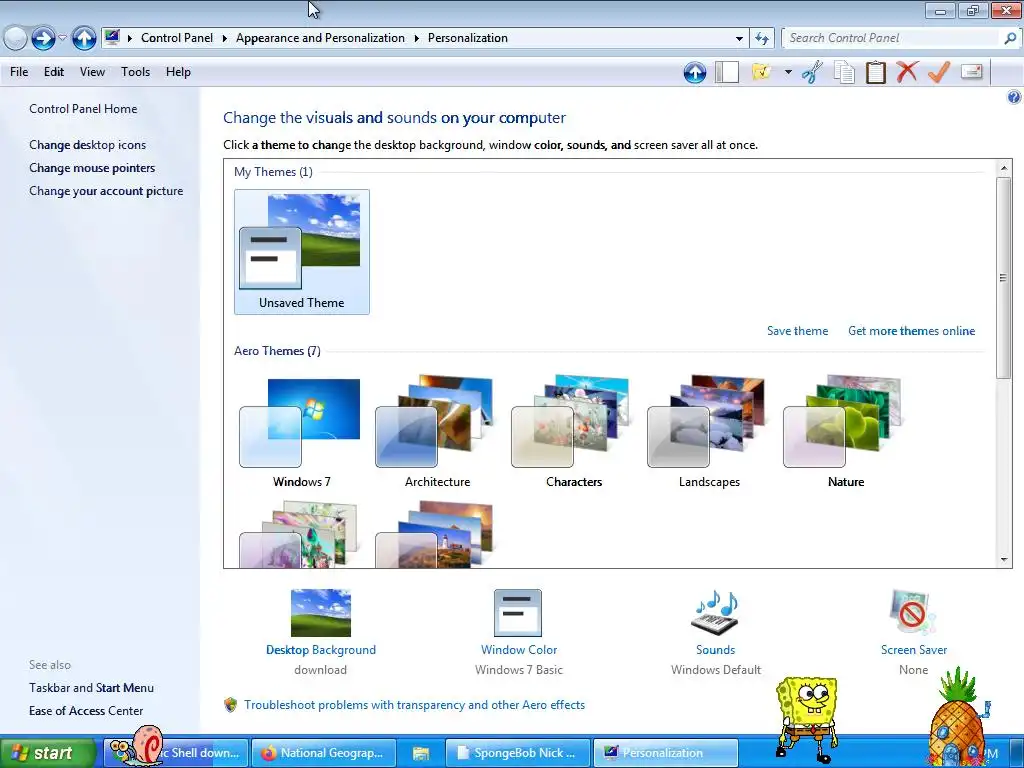Open Taskbar and Start Menu link
This screenshot has width=1024, height=768.
click(x=91, y=688)
